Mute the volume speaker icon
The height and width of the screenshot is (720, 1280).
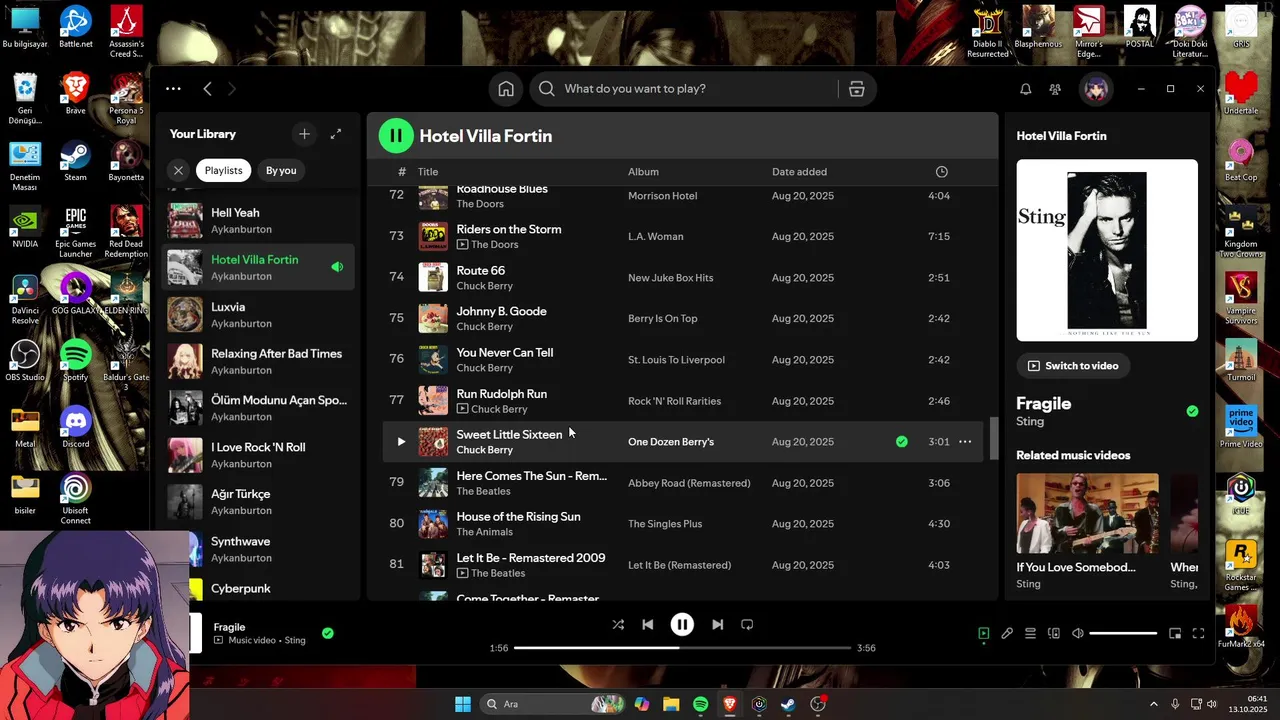coord(1078,633)
